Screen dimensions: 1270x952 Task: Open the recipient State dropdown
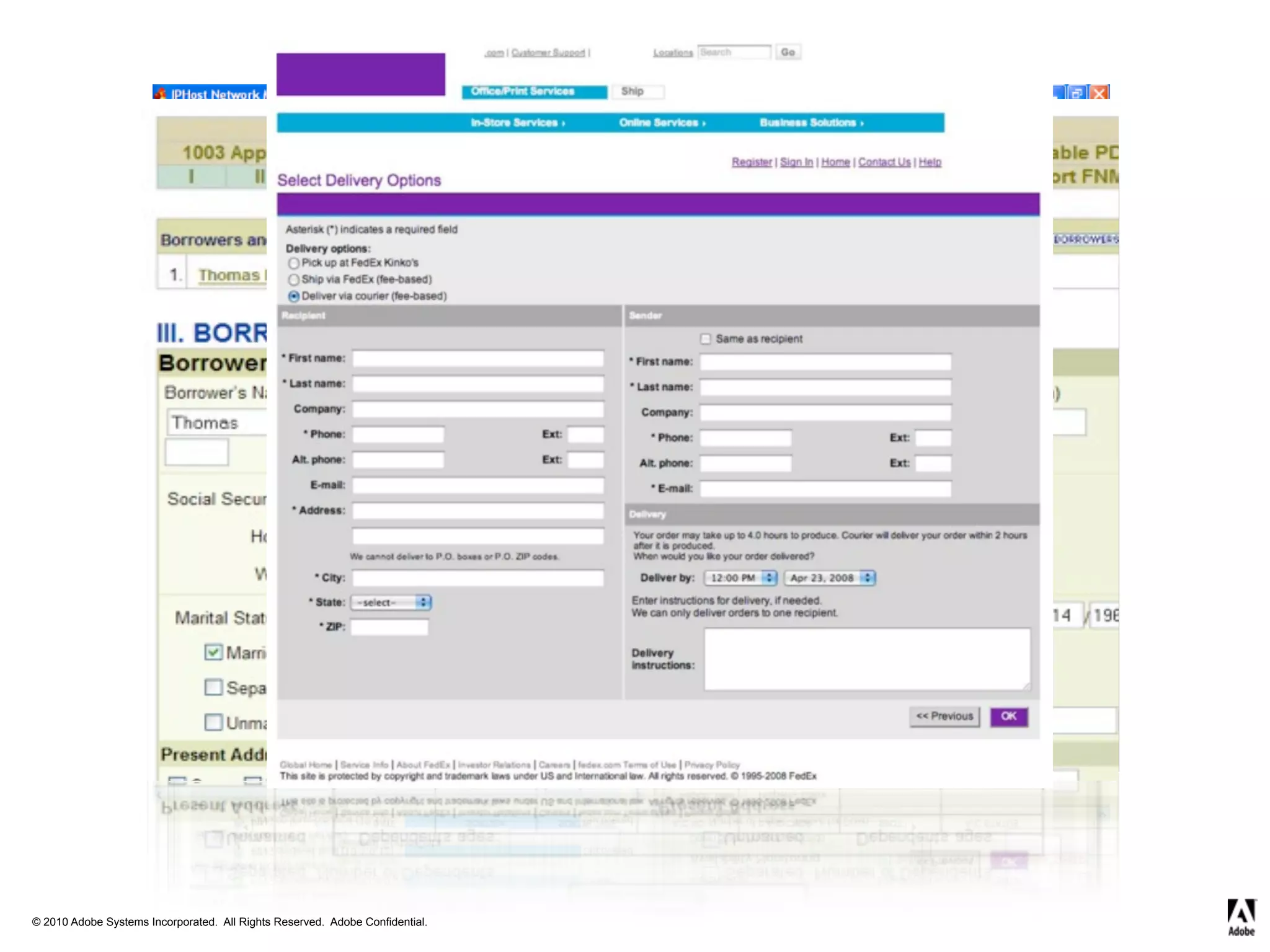391,602
